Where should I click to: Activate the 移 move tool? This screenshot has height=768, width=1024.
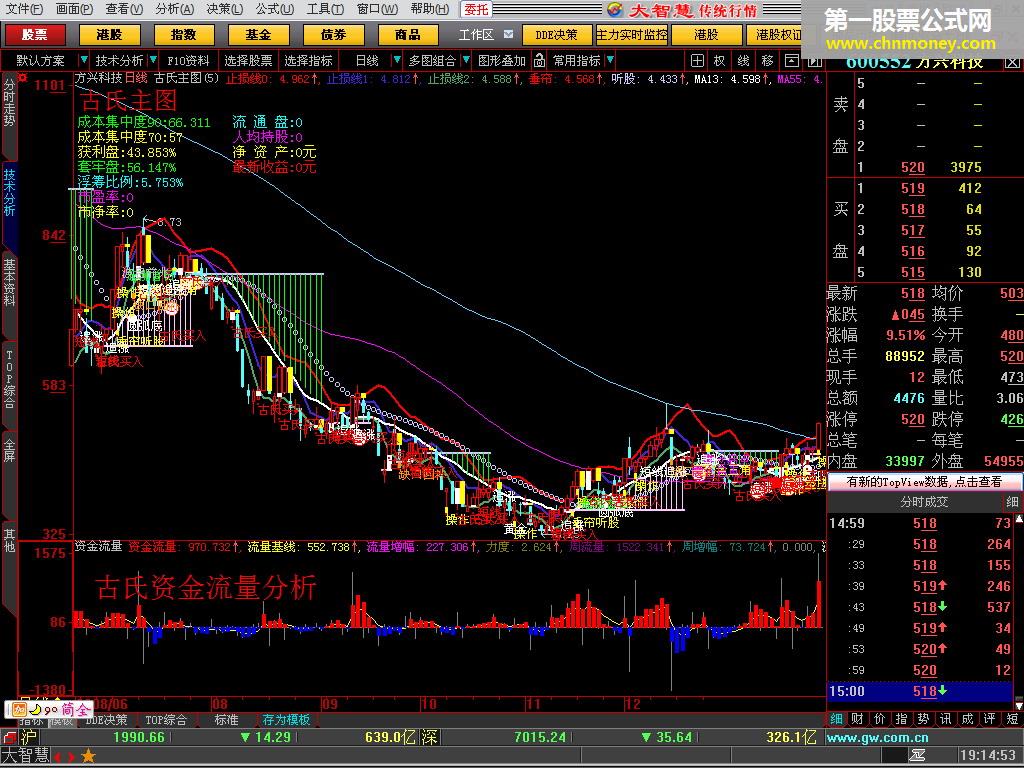pos(767,61)
